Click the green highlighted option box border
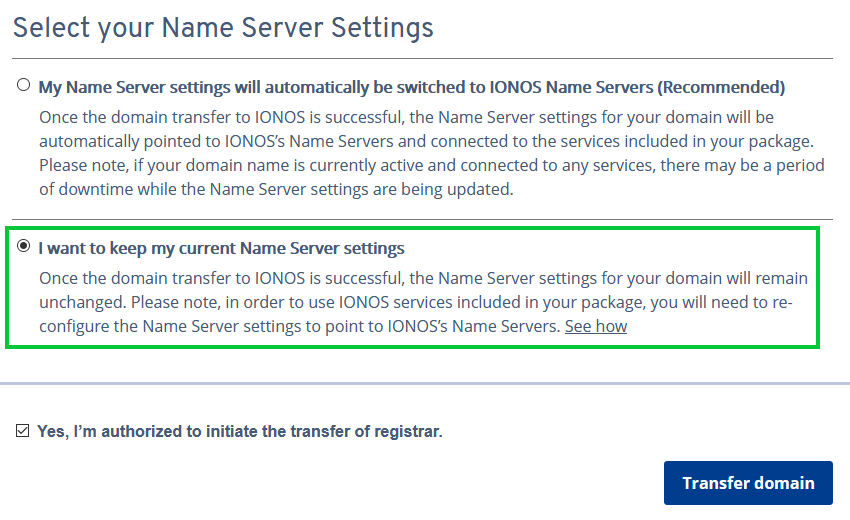This screenshot has height=520, width=850. click(412, 229)
